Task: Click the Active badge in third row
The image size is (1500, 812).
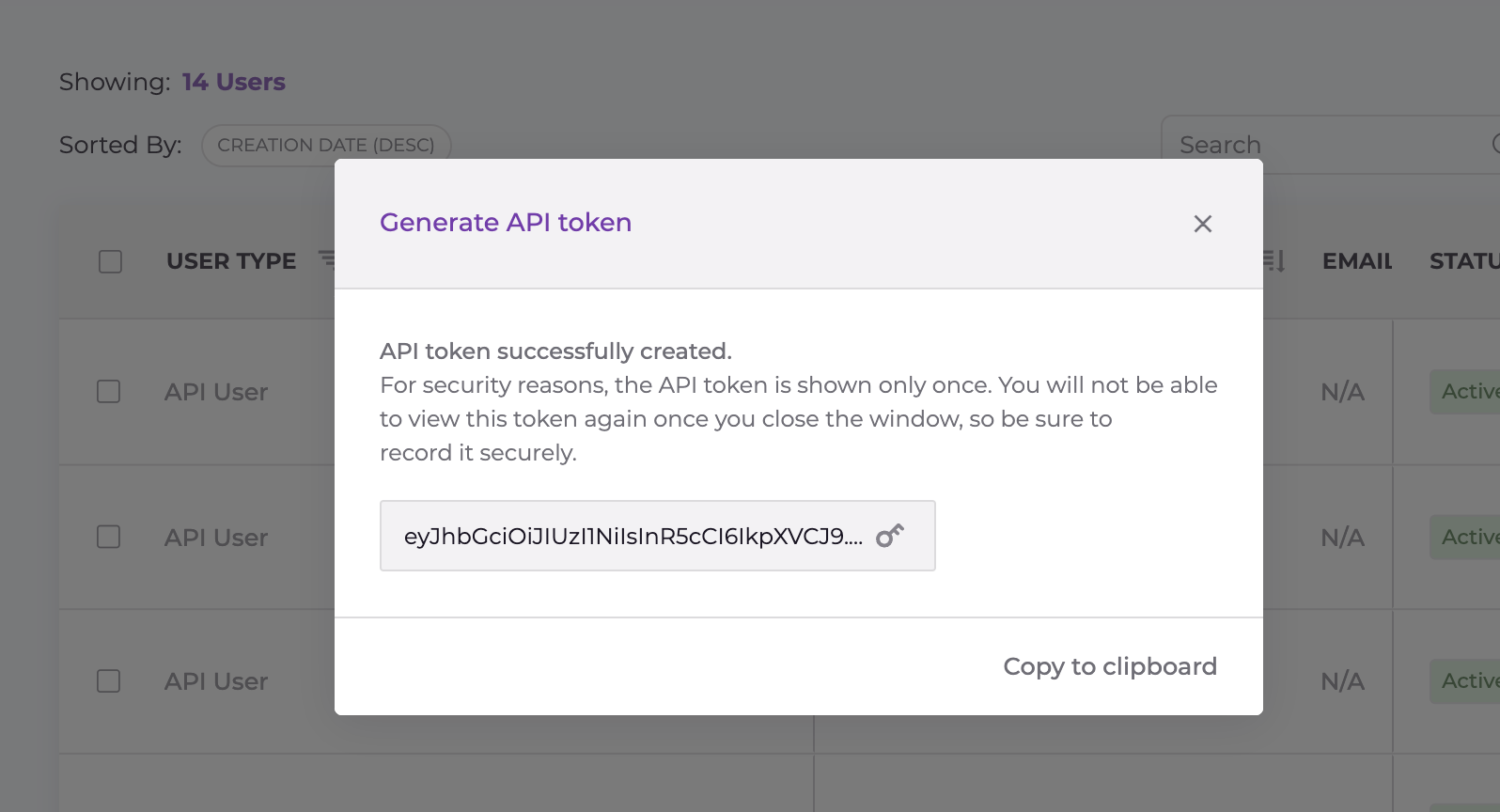Action: click(x=1468, y=680)
